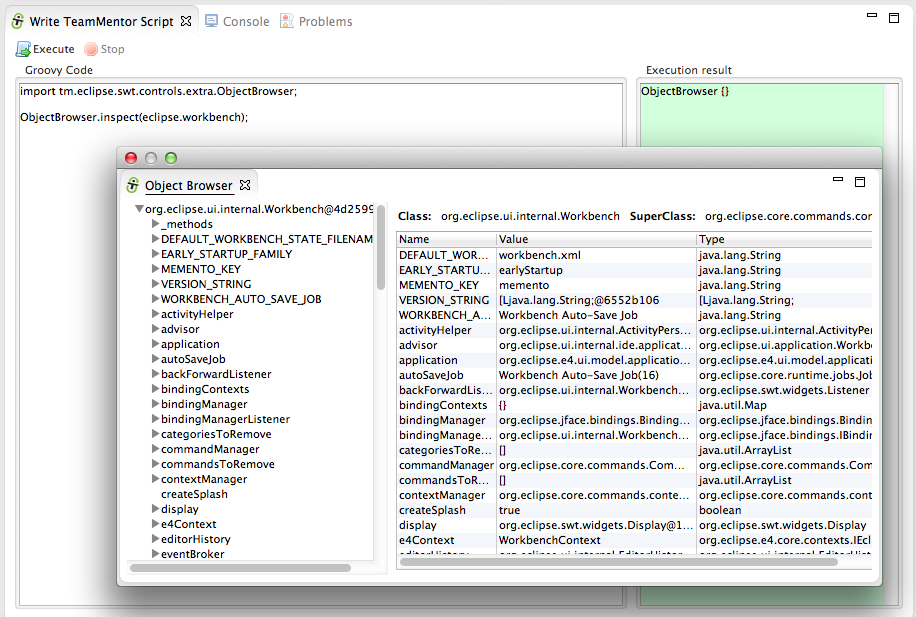This screenshot has width=916, height=617.
Task: Sort table by the Value column header
Action: pos(596,240)
